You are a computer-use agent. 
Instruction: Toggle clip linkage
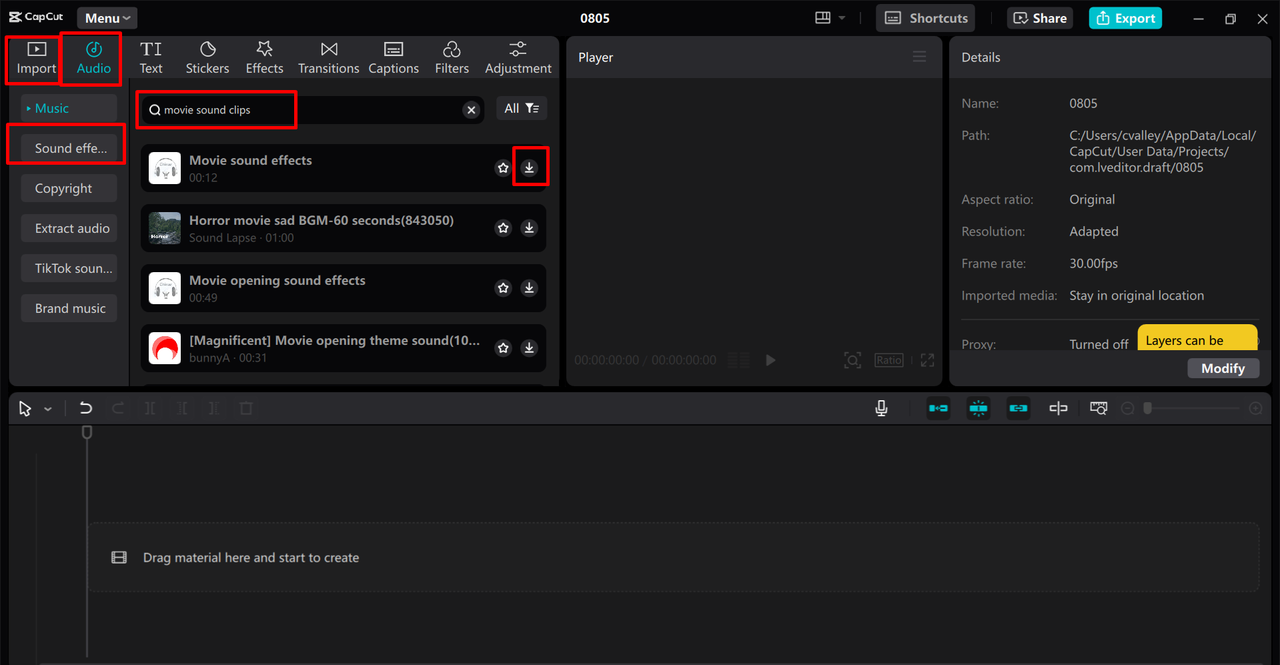pos(1018,408)
